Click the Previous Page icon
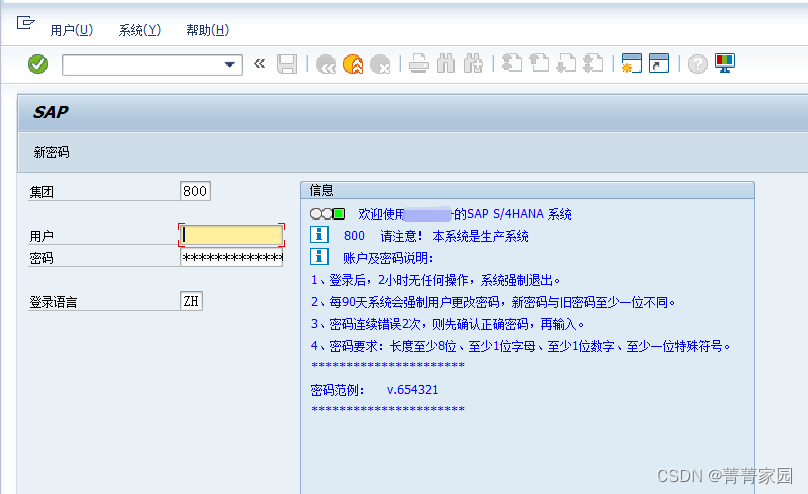The height and width of the screenshot is (494, 808). point(539,63)
